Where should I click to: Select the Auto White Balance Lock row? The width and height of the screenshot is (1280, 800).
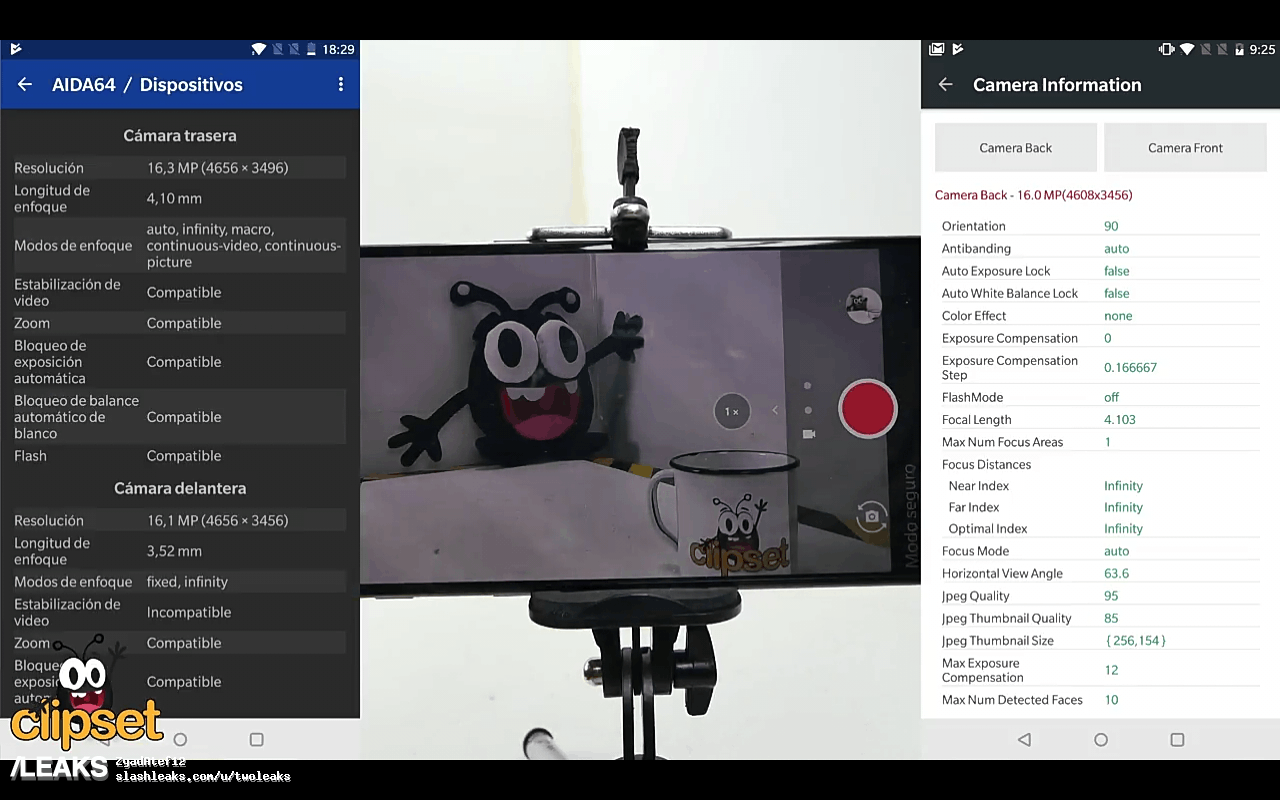click(x=1100, y=293)
